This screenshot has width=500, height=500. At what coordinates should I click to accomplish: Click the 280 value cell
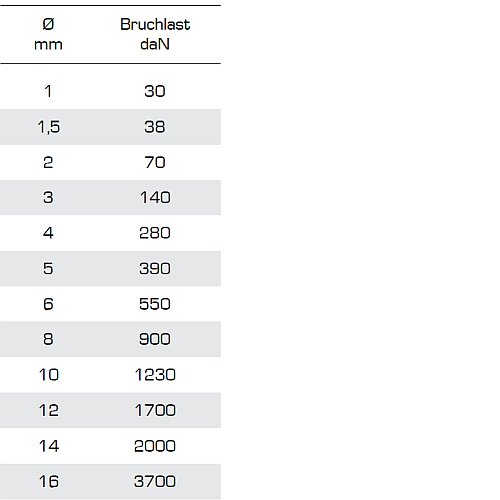[155, 233]
